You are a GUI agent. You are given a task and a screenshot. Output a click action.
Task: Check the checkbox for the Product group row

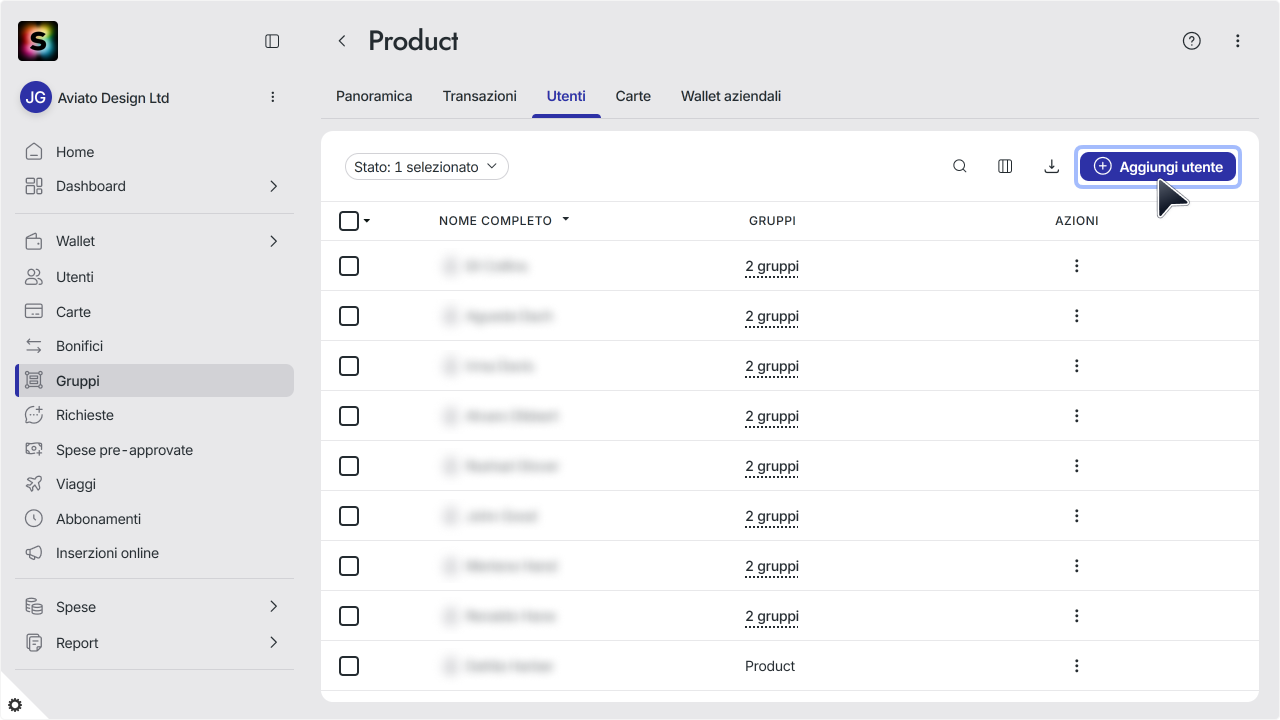[349, 666]
